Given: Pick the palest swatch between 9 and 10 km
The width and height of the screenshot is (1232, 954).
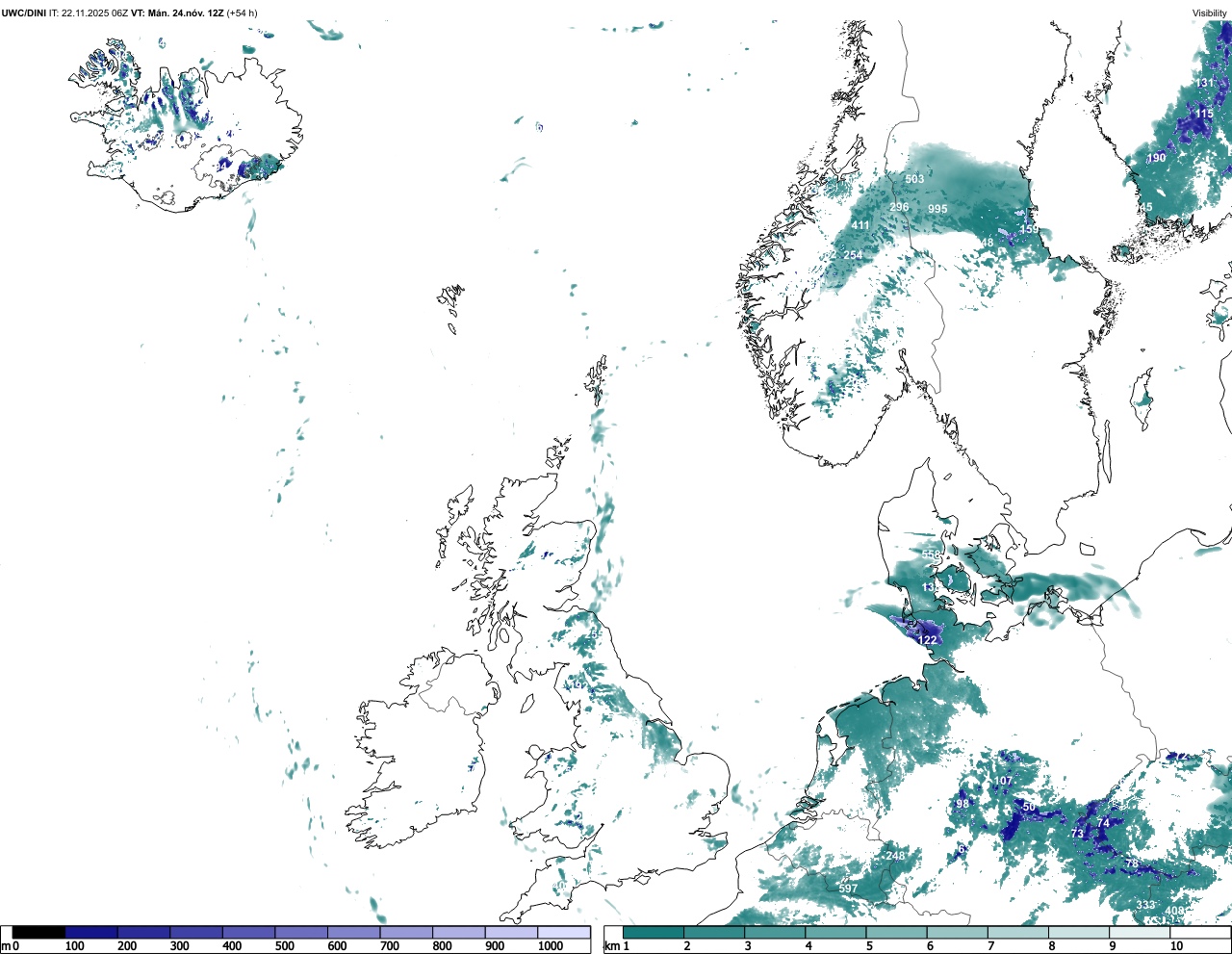Looking at the screenshot, I should [1141, 932].
